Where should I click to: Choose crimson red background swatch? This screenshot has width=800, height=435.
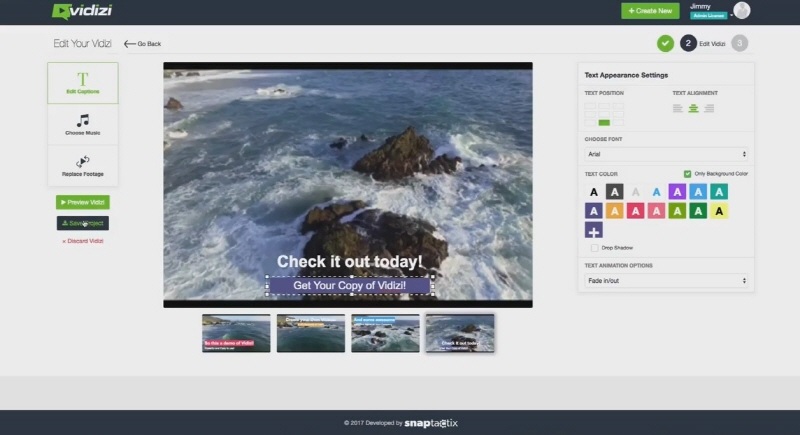click(x=635, y=211)
